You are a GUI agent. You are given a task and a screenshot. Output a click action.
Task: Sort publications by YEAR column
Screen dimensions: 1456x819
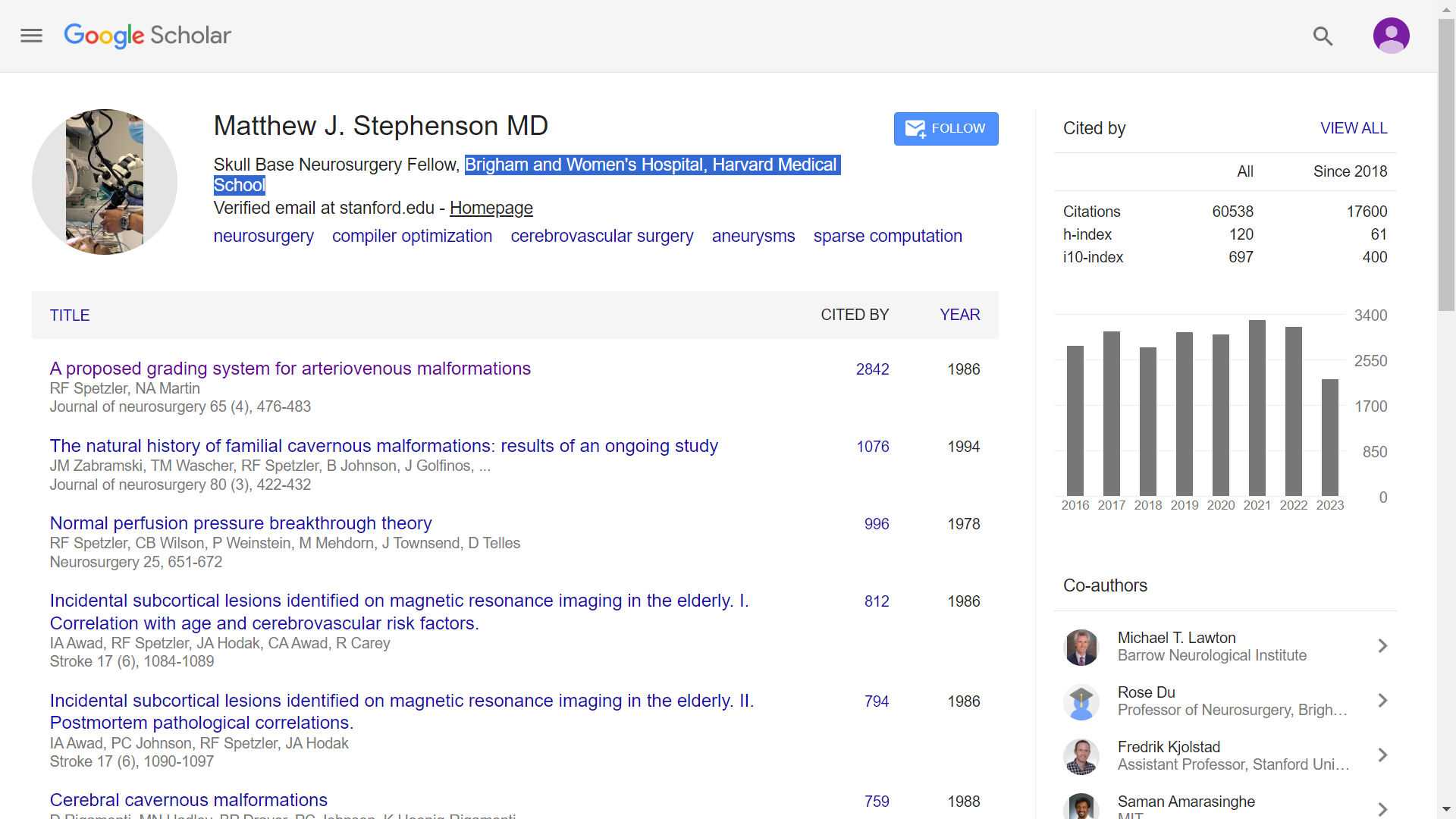[x=959, y=315]
